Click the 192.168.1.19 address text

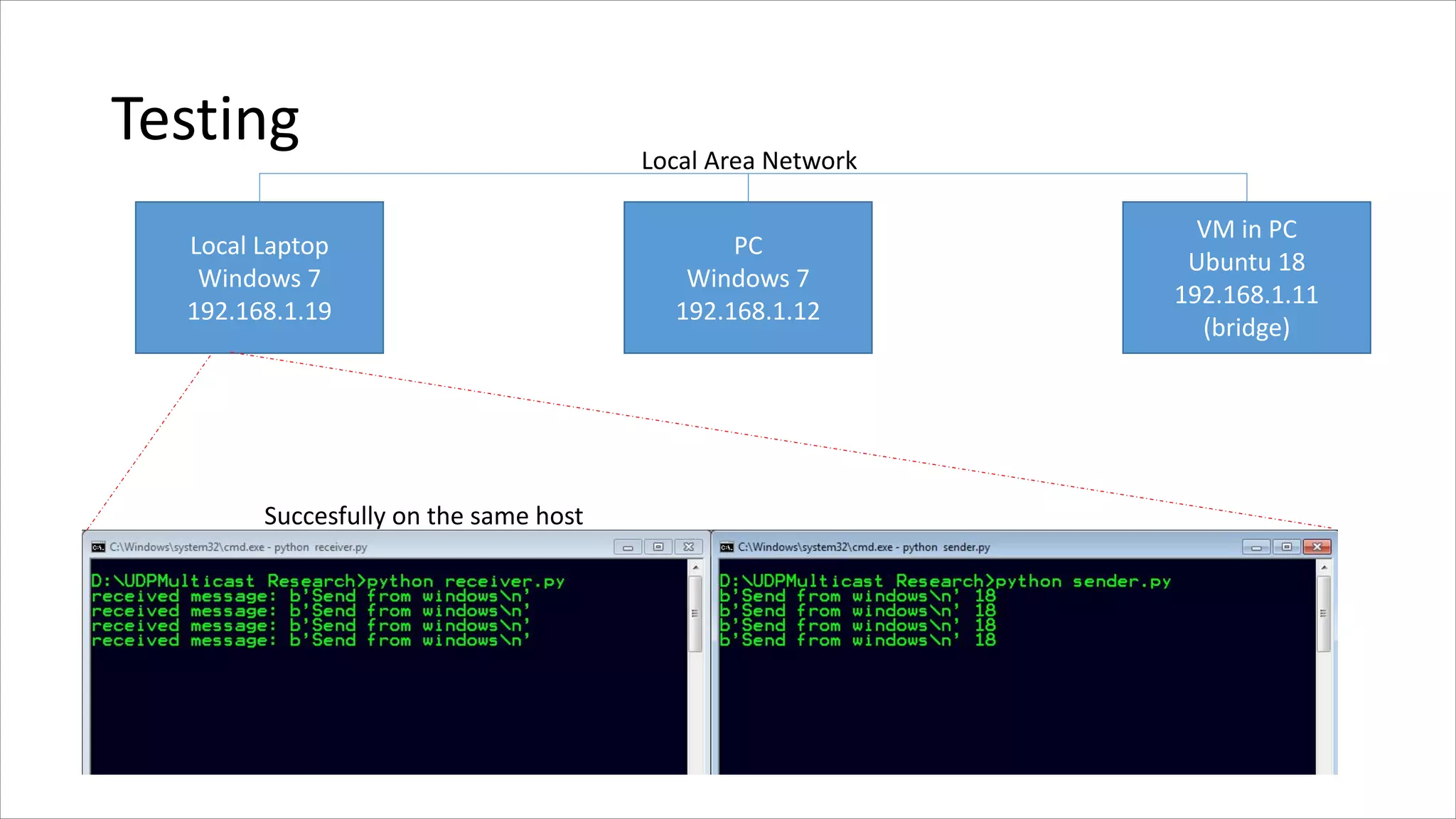click(259, 311)
